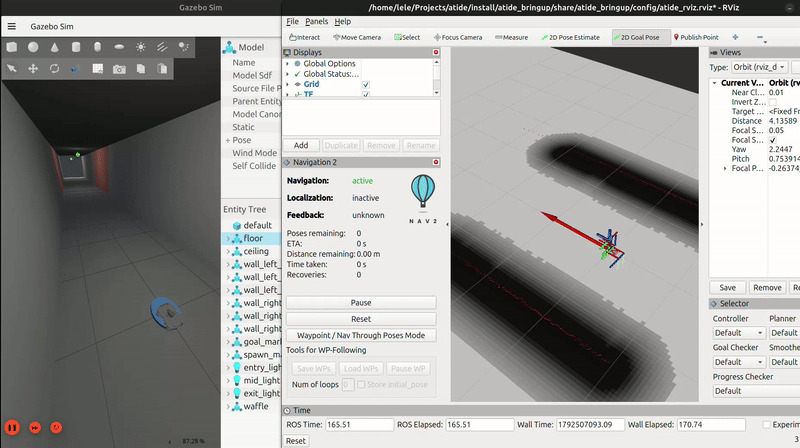Toggle the Grid display checkbox
800x448 pixels.
[366, 84]
